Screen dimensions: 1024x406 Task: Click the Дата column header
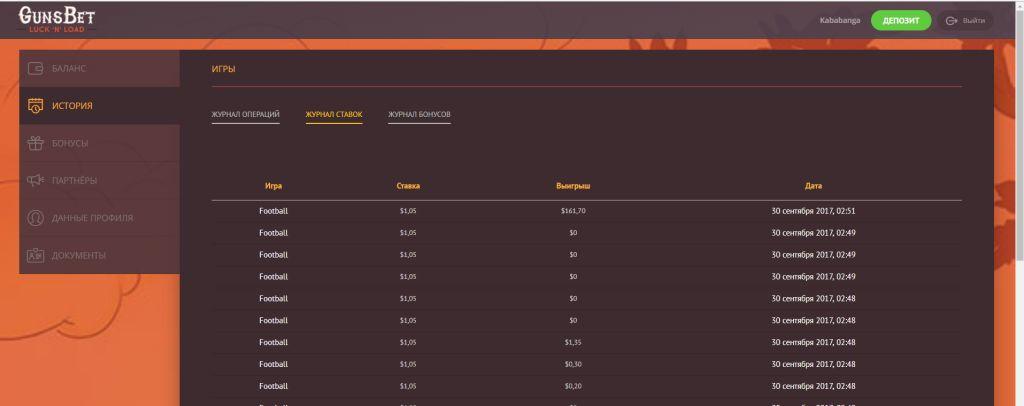pos(813,186)
